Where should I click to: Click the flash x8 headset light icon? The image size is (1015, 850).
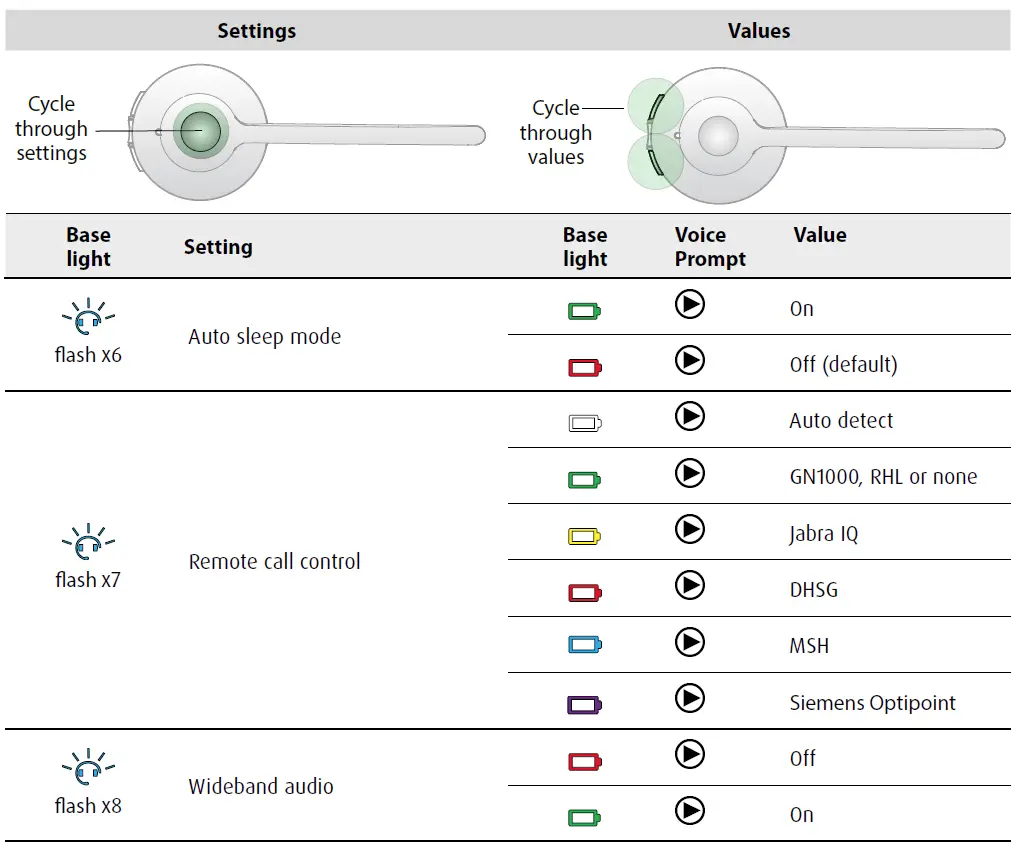tap(88, 769)
